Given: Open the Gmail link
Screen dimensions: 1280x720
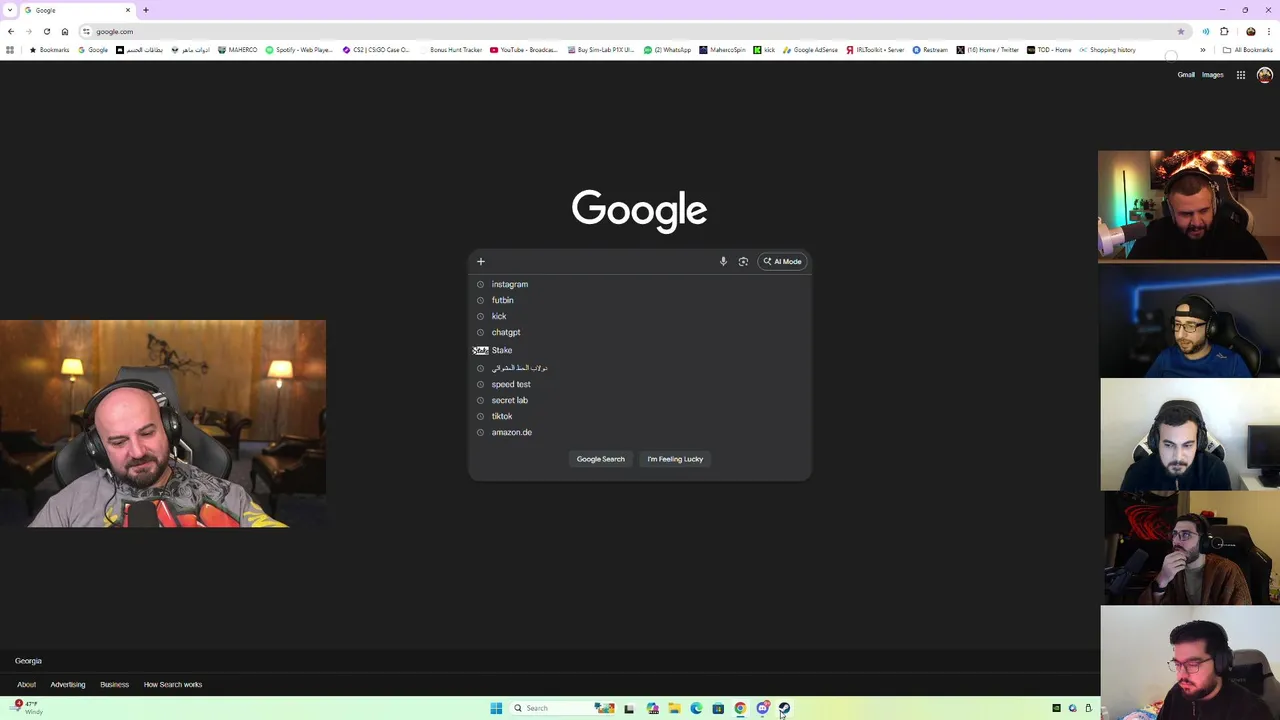Looking at the screenshot, I should click(x=1186, y=75).
